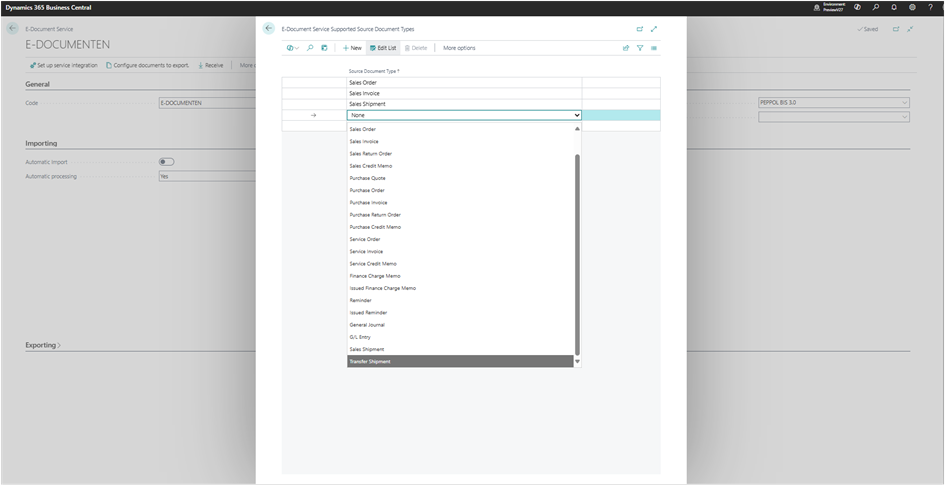Open the settings gear in top bar
Viewport: 945px width, 486px height.
click(x=912, y=7)
